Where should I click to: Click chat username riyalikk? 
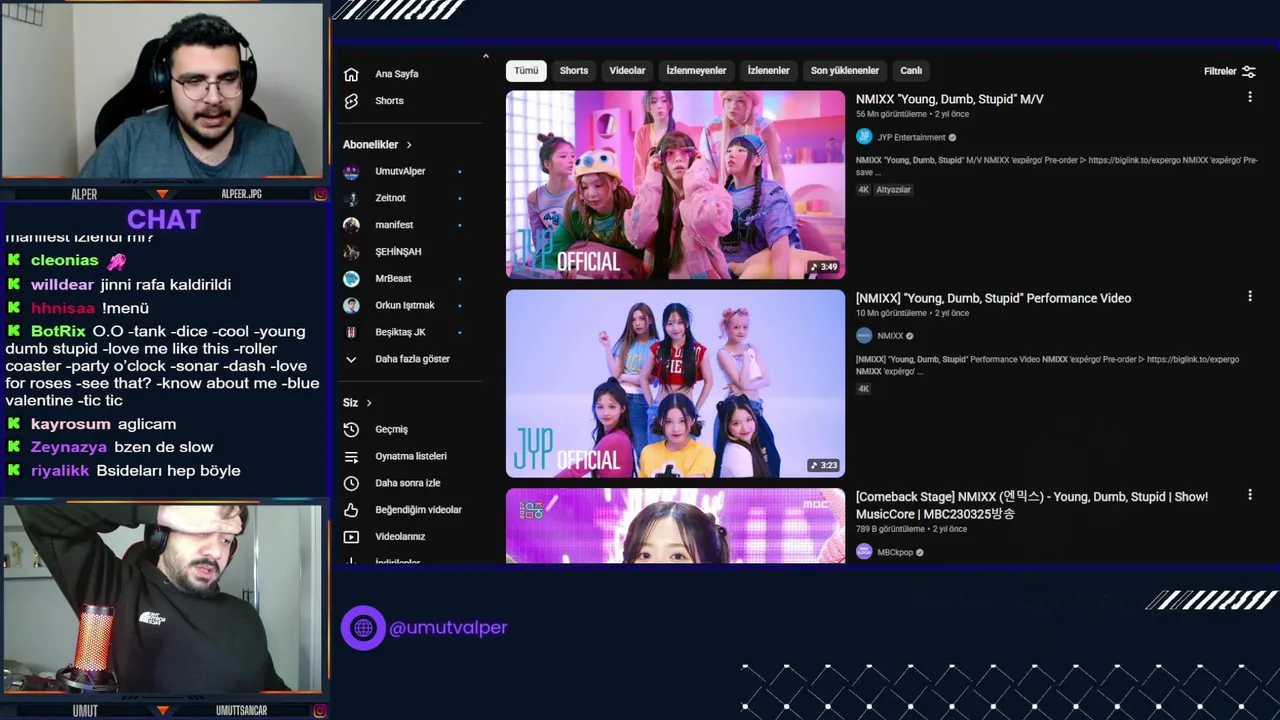(x=60, y=470)
